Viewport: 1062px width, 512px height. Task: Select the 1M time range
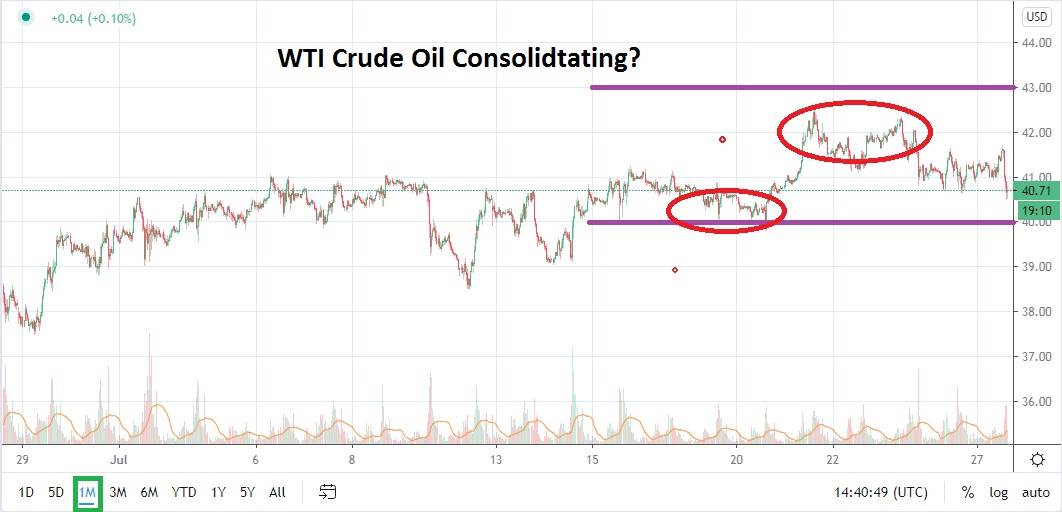click(87, 492)
